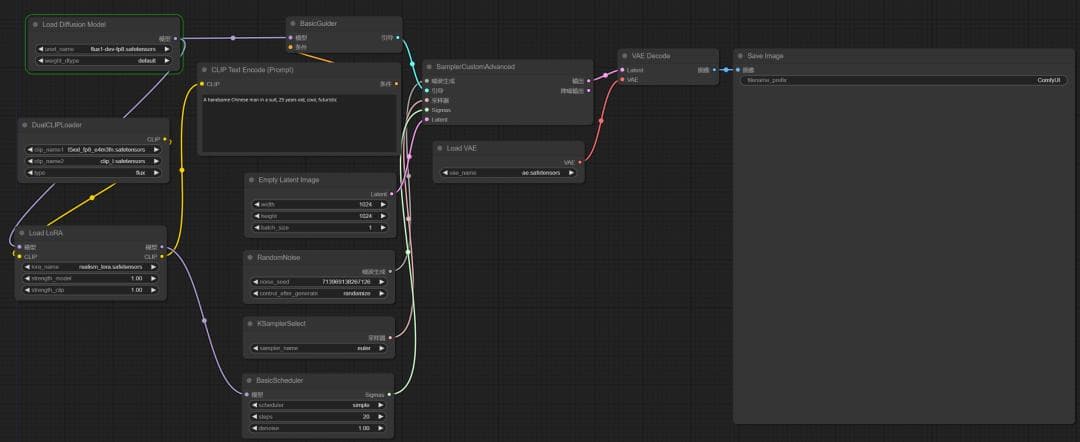
Task: Increase steps value with right arrow
Action: [381, 417]
